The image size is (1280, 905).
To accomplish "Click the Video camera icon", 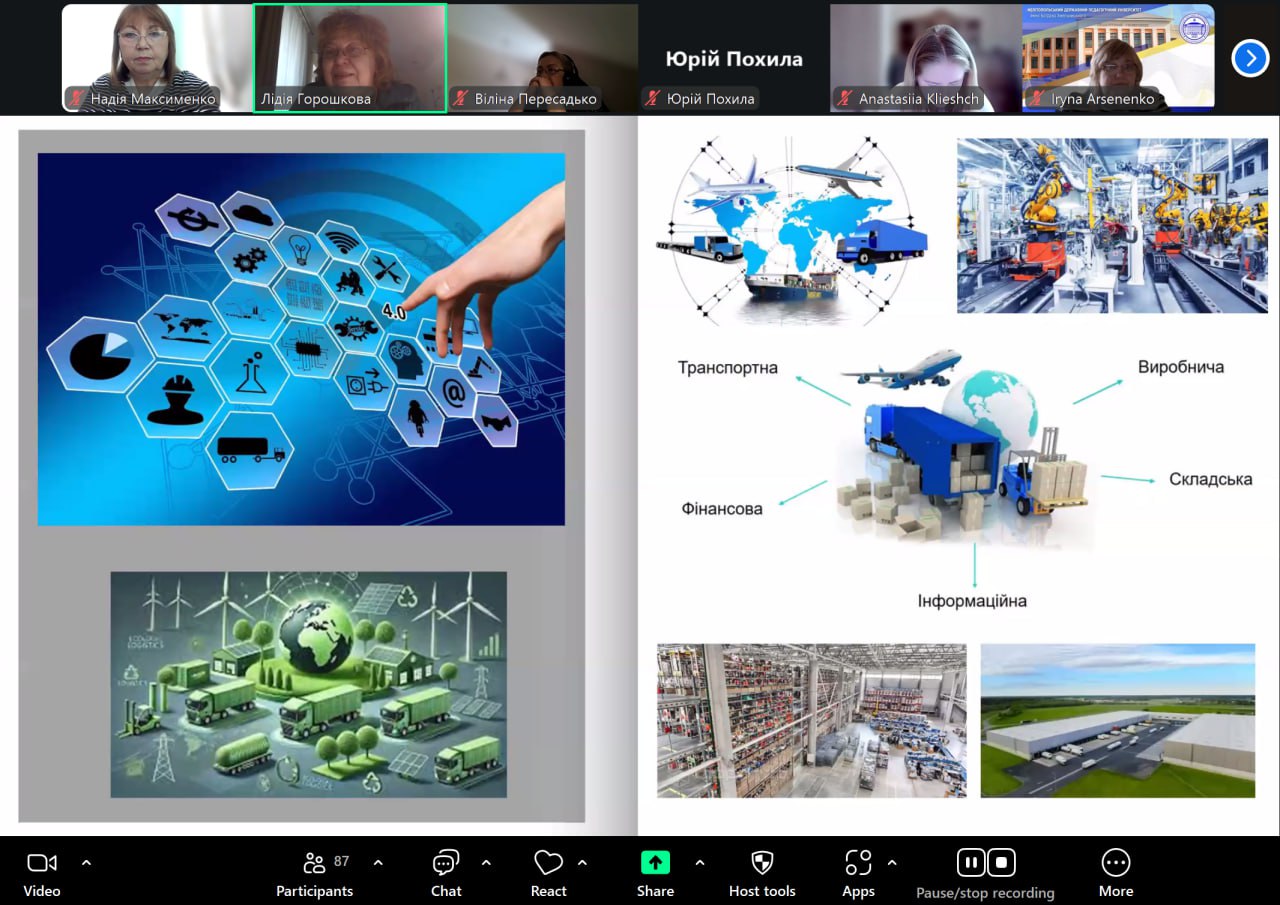I will [42, 863].
